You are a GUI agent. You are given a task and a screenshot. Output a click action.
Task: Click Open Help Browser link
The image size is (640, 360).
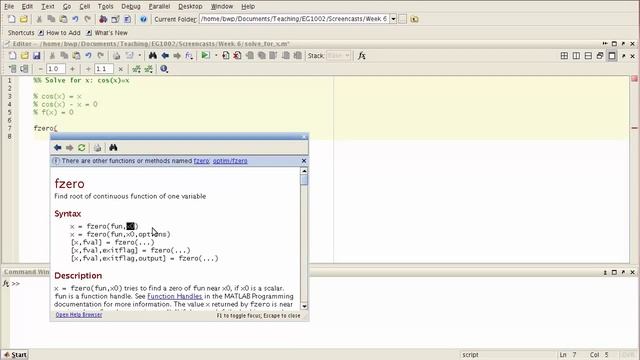click(79, 315)
